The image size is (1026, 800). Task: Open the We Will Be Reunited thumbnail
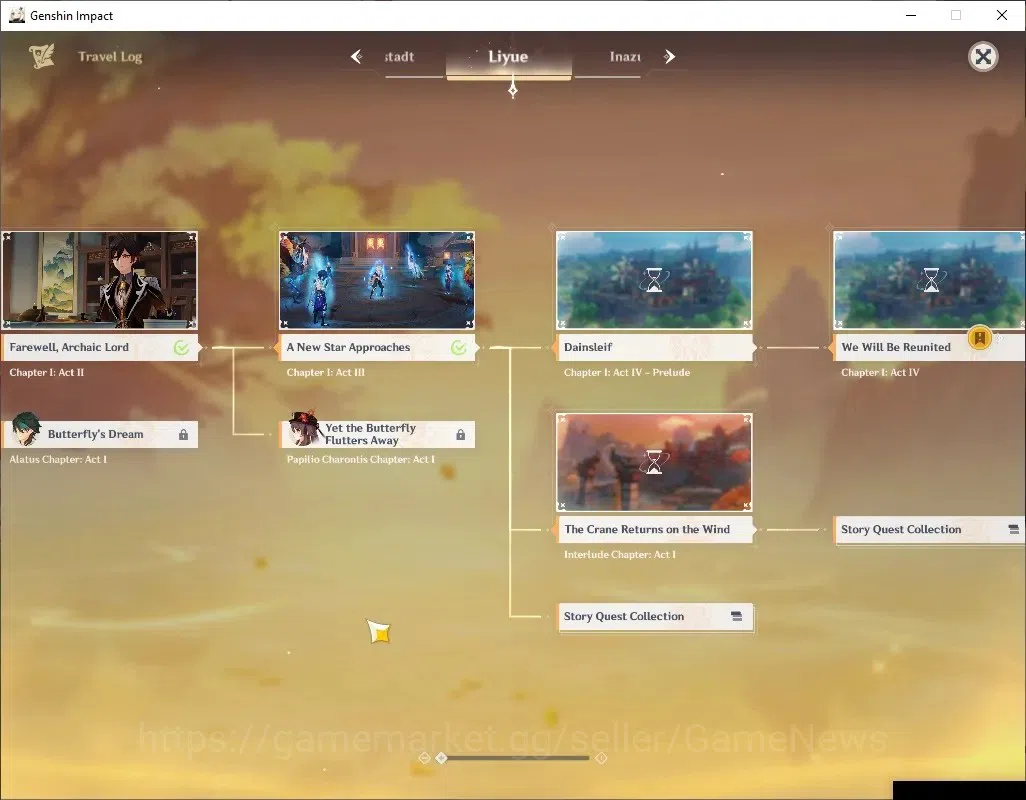coord(930,280)
